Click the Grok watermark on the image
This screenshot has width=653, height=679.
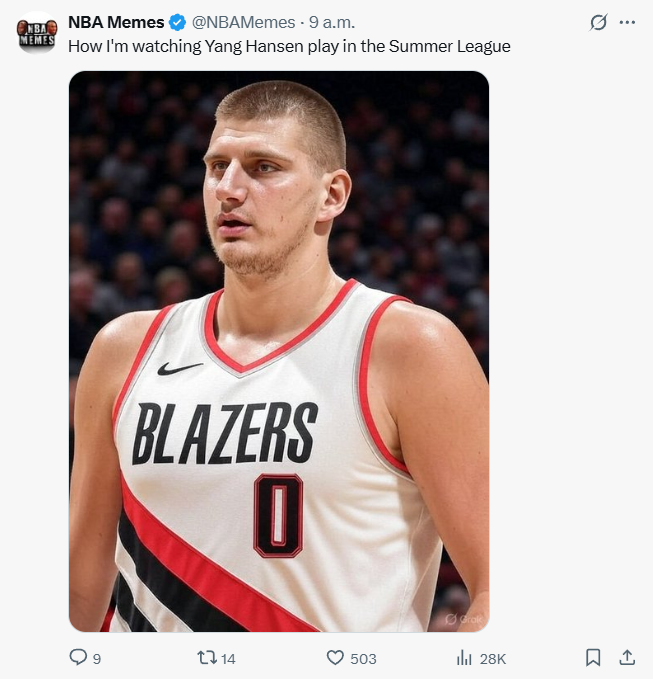pyautogui.click(x=464, y=618)
